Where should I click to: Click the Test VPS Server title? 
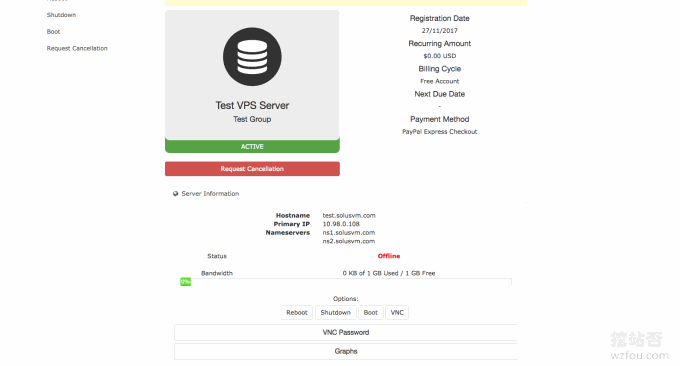click(252, 105)
